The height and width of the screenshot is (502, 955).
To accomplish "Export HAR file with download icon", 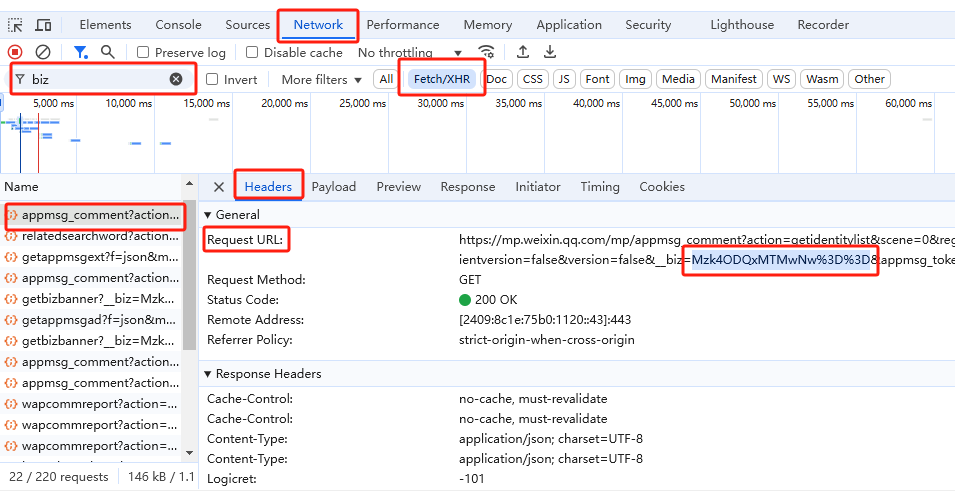I will pyautogui.click(x=550, y=52).
